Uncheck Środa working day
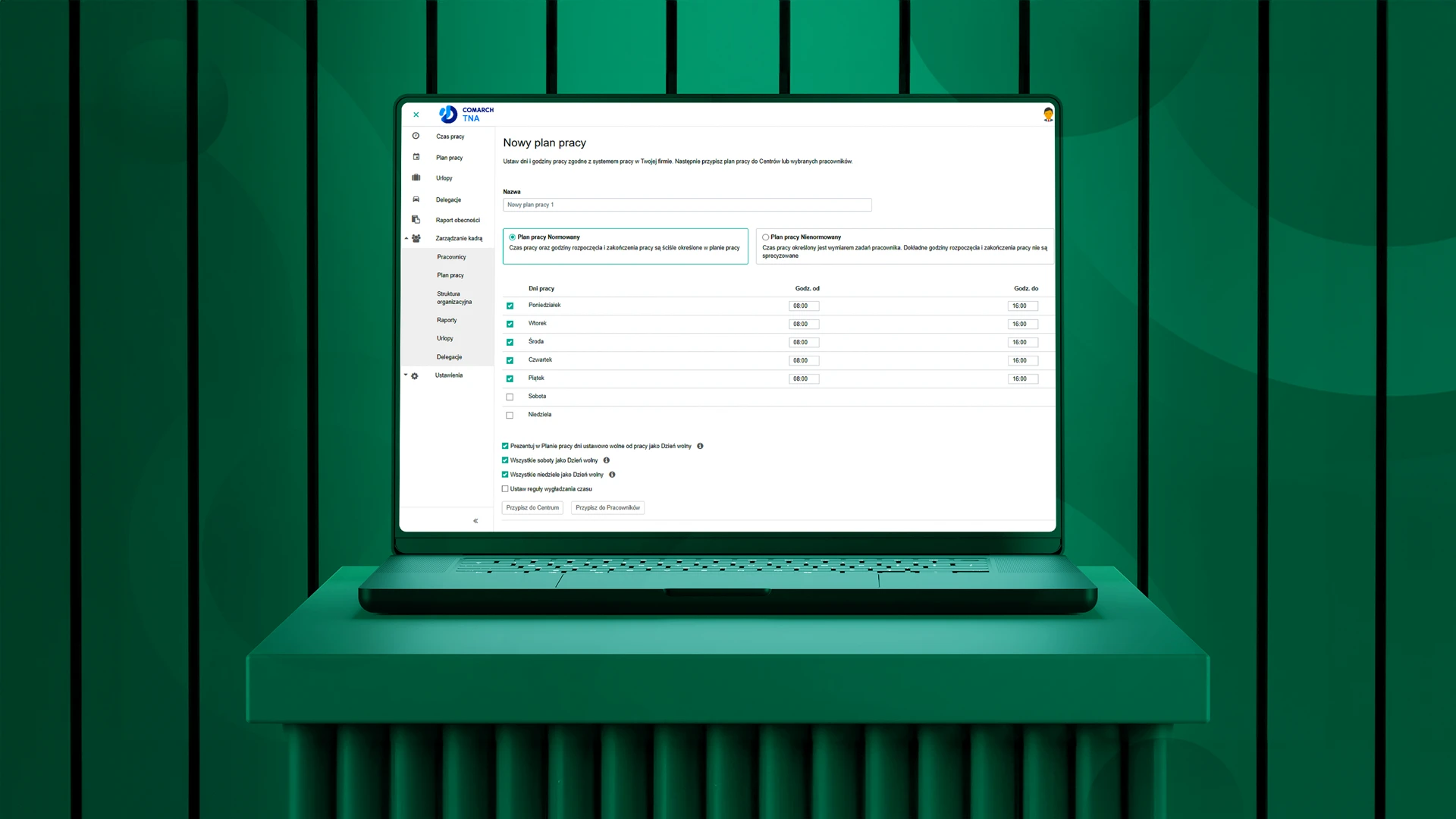The image size is (1456, 819). click(510, 342)
